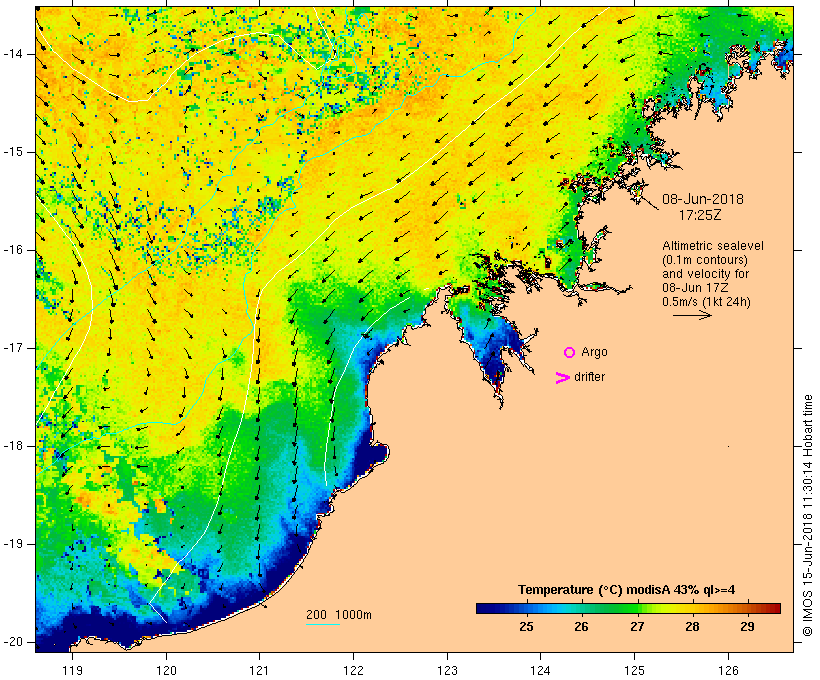
Task: Click longitude label 122
Action: 353,670
